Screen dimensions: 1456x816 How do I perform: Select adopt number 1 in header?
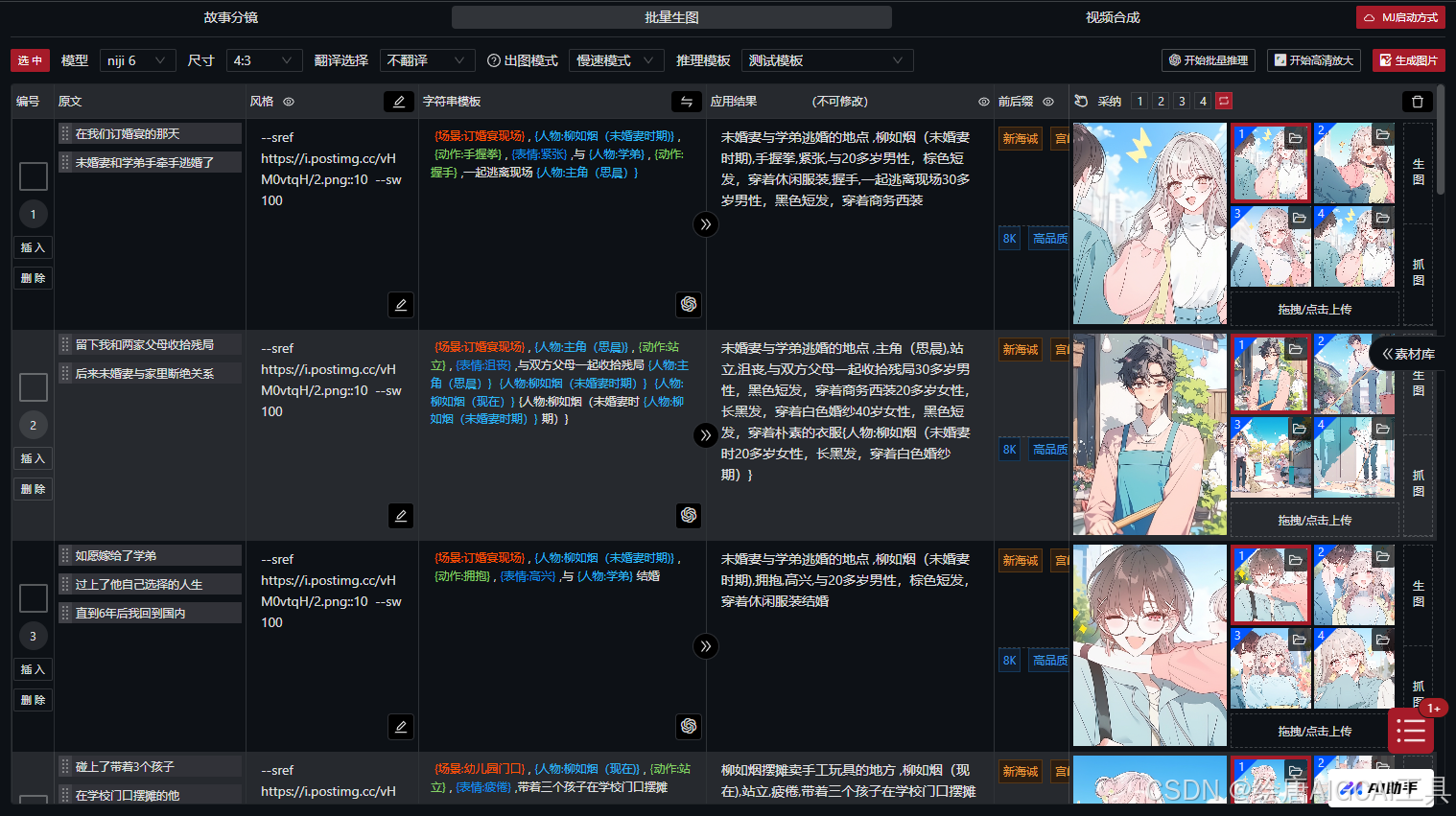pos(1139,101)
